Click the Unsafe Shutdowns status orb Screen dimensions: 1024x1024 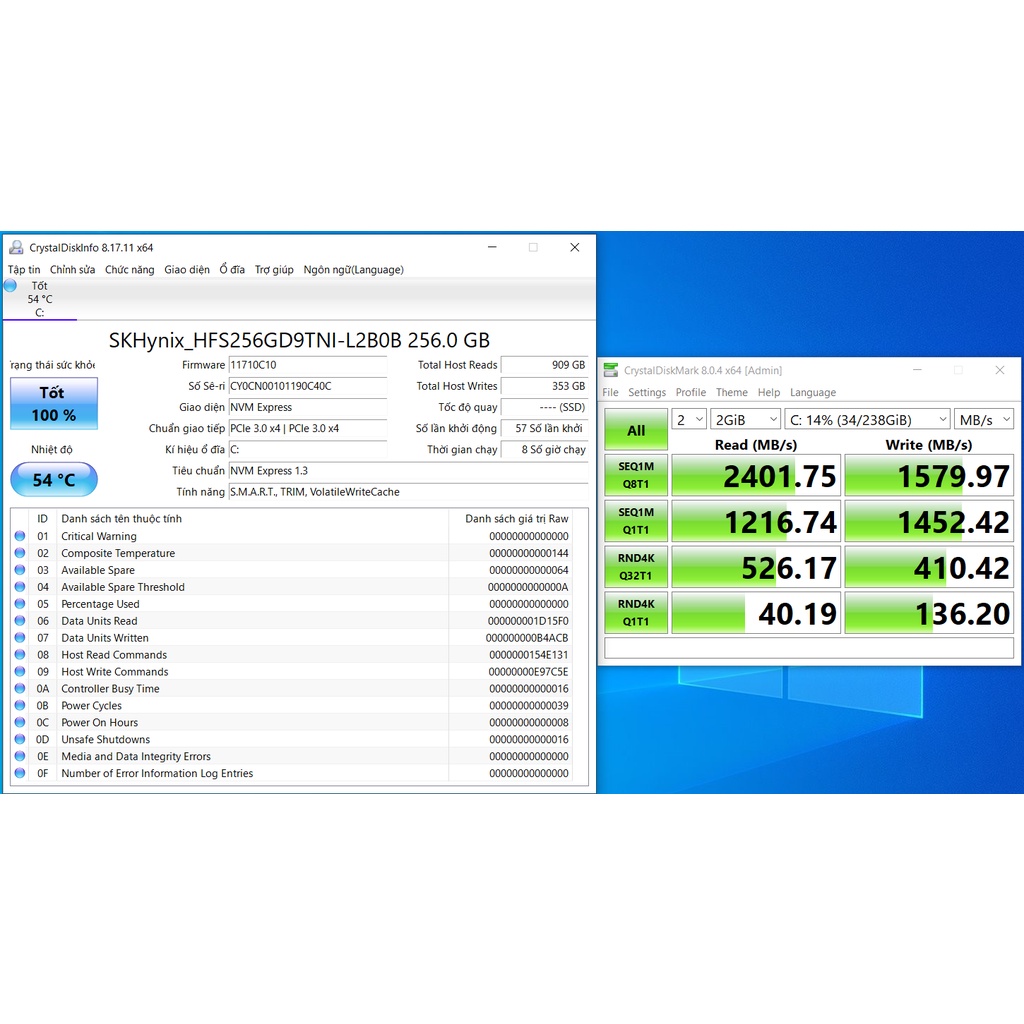20,740
